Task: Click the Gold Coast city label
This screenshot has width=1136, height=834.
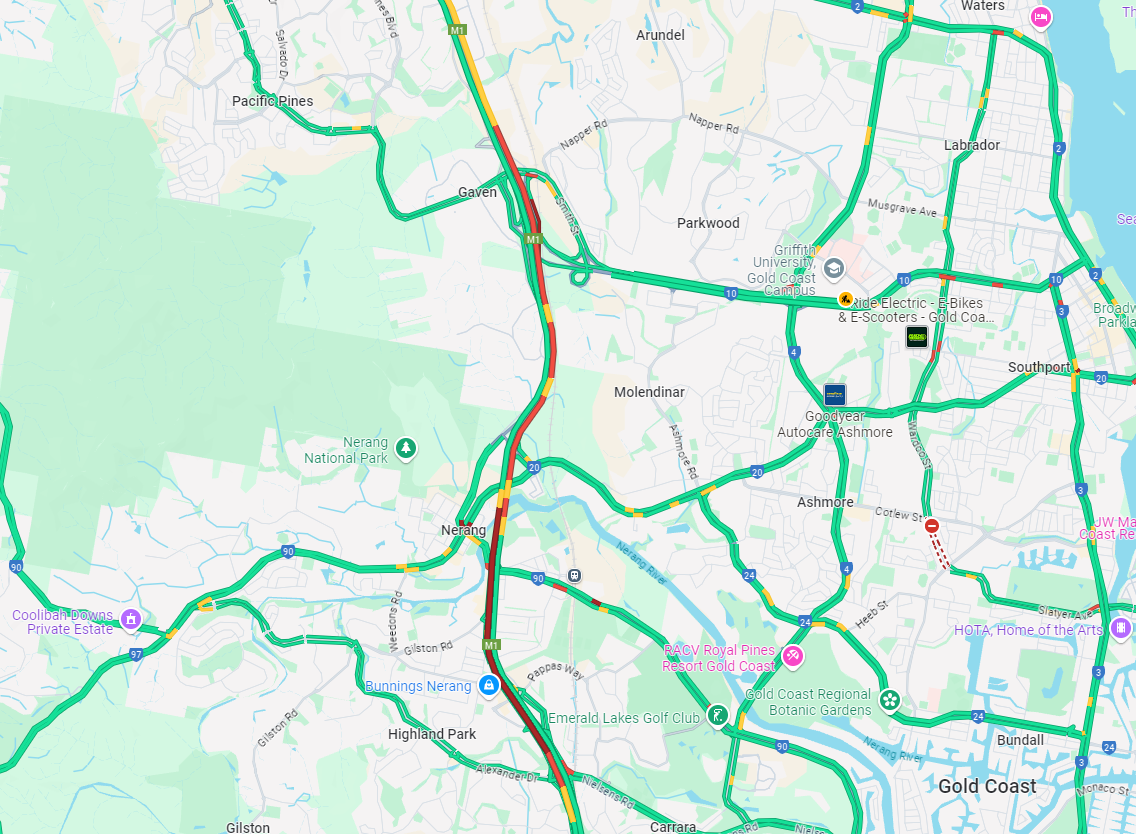Action: (x=987, y=786)
